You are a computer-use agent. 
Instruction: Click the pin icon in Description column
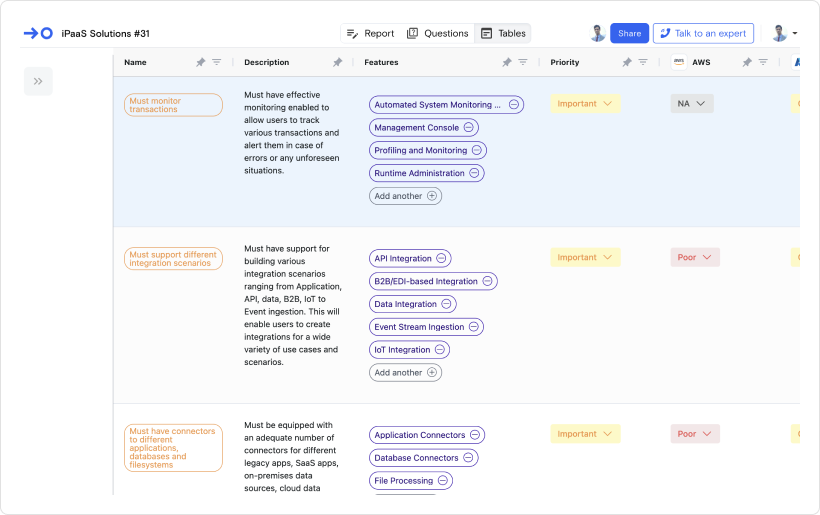[x=337, y=62]
